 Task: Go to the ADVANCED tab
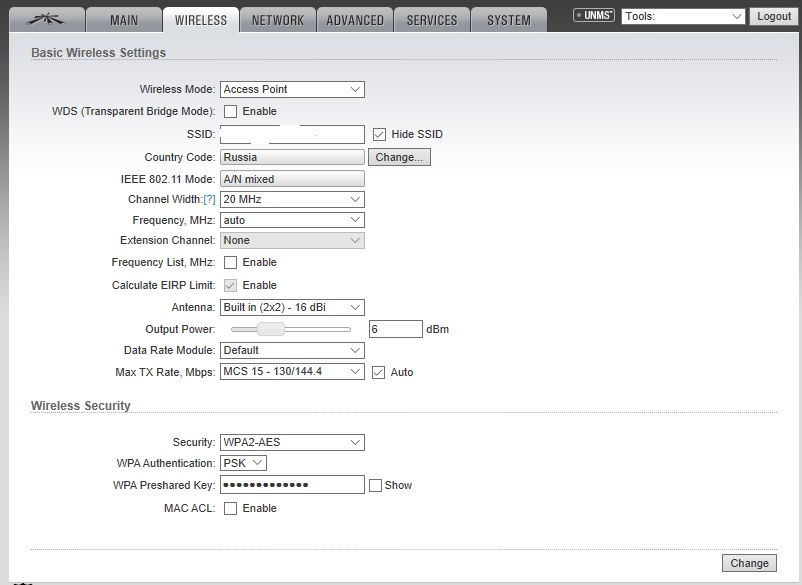tap(355, 20)
